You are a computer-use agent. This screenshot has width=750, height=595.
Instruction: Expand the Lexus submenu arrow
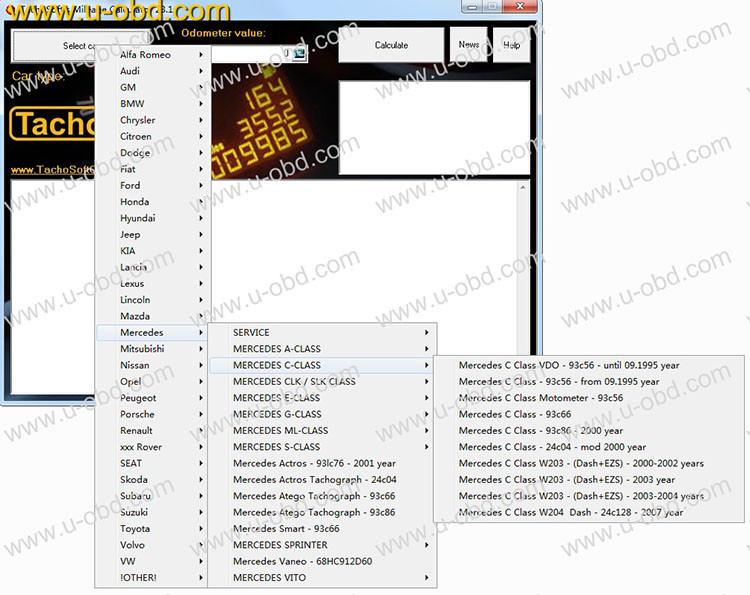201,283
